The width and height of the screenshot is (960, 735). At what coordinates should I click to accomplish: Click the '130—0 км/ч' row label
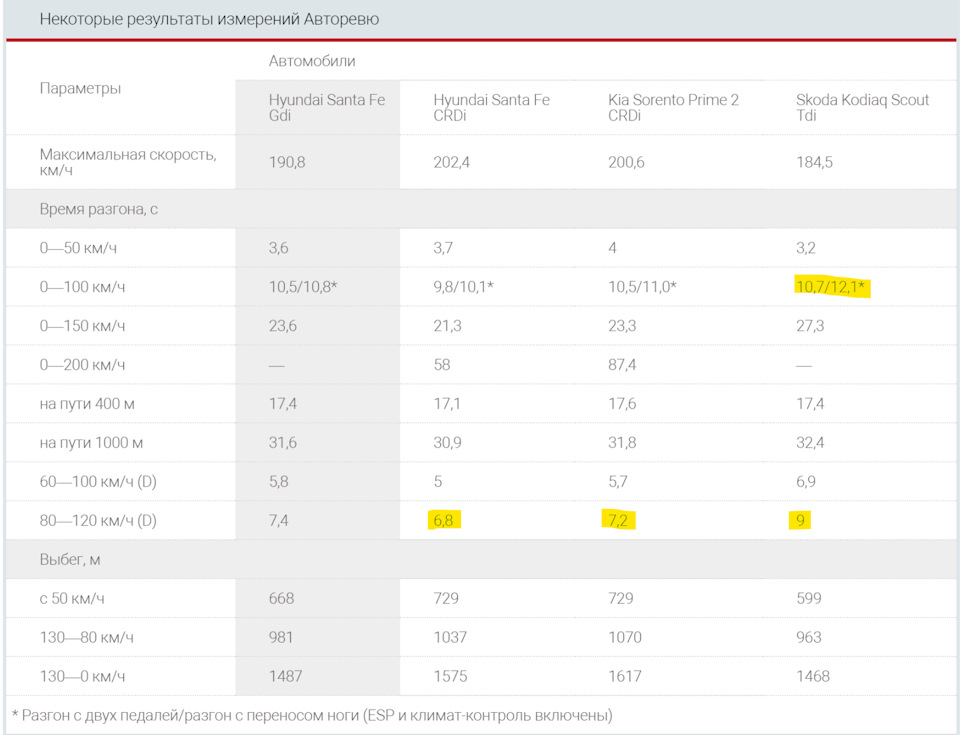(82, 677)
